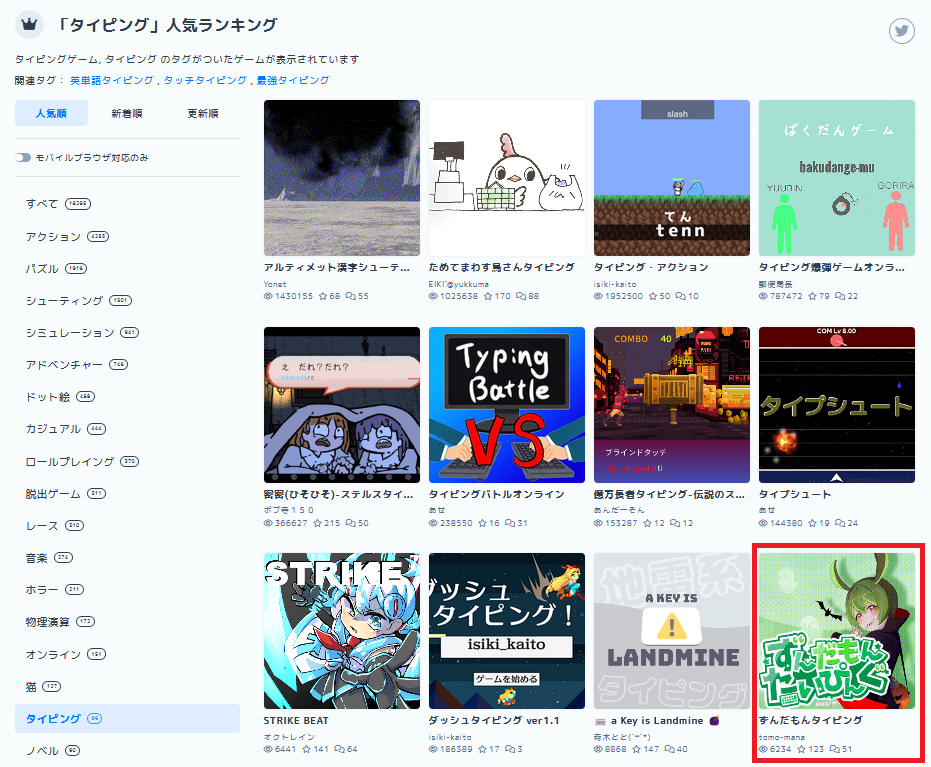Click title ダッシュタイピング ver1.1
Viewport: 931px width, 767px height.
pyautogui.click(x=494, y=720)
